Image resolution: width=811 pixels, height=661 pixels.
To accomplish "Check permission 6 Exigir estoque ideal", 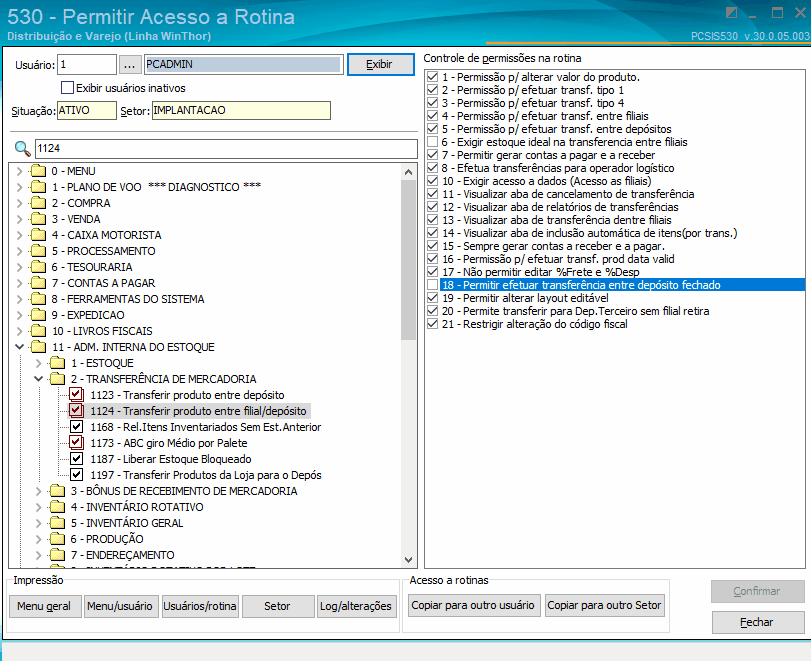I will click(x=432, y=142).
